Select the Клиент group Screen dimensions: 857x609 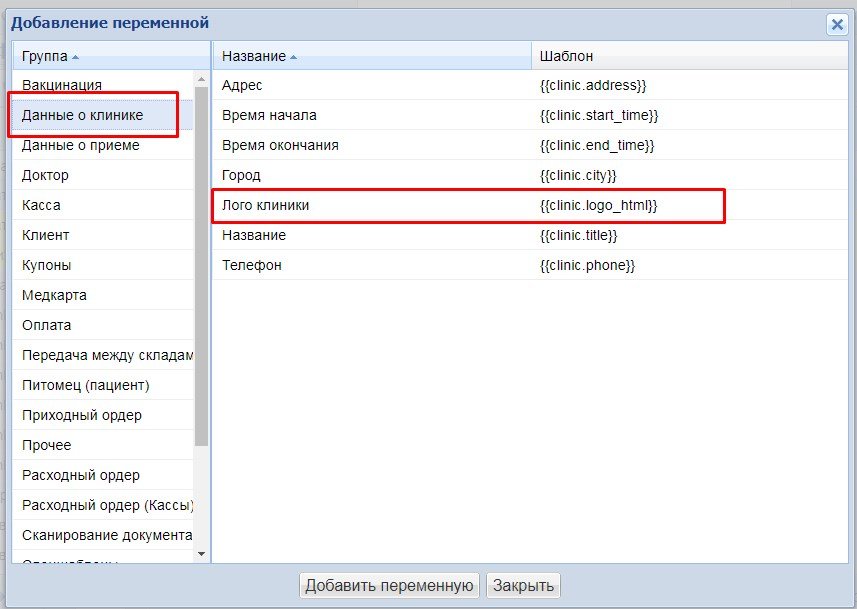pos(46,235)
